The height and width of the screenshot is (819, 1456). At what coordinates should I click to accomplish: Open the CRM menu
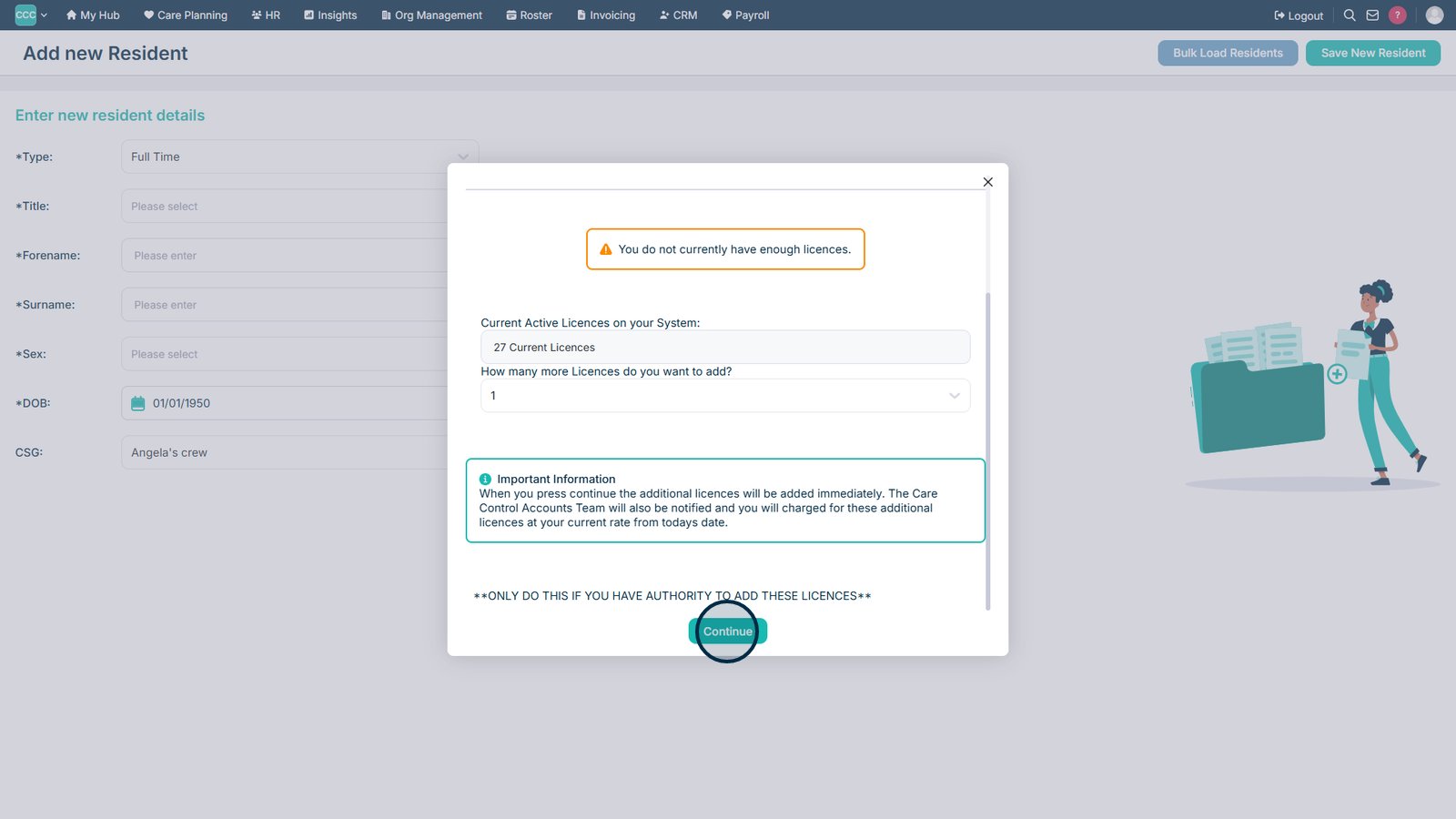678,15
